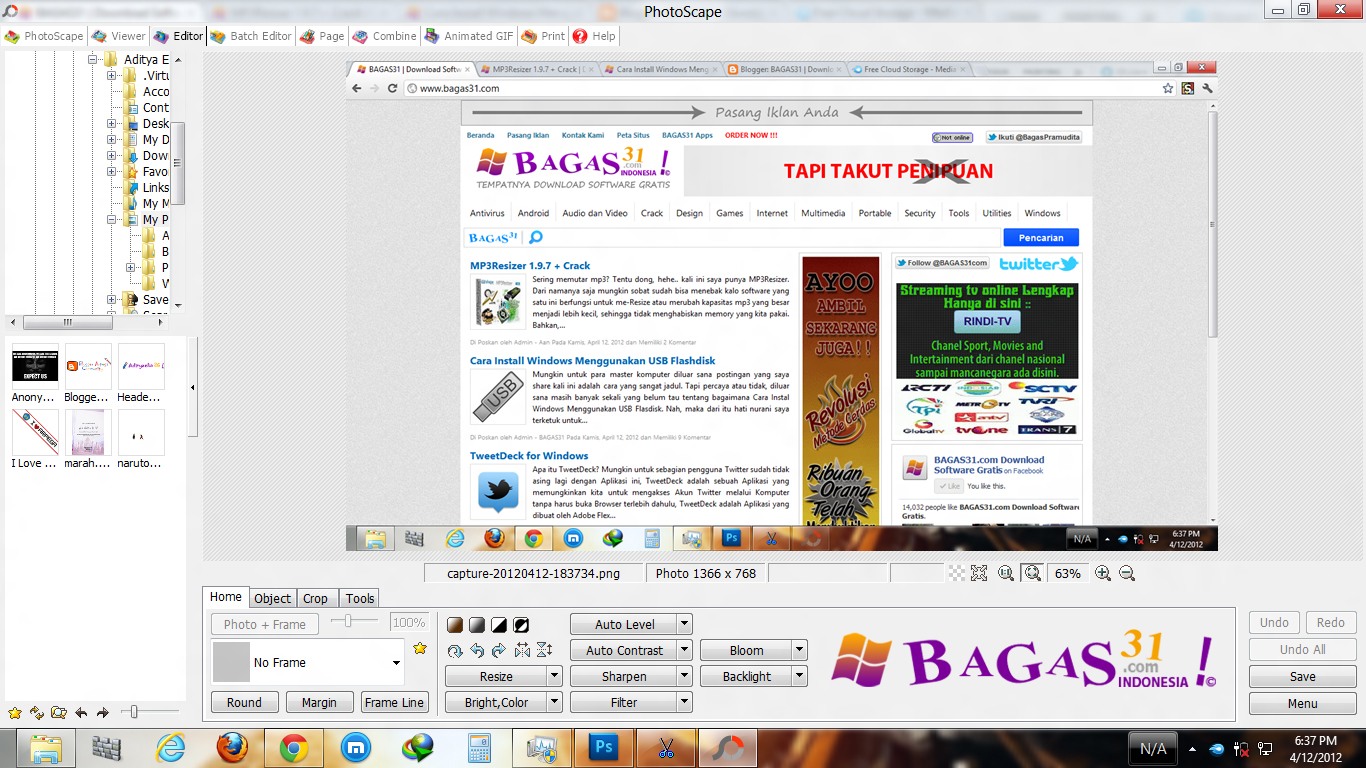Viewport: 1366px width, 768px height.
Task: Open the Resize dropdown arrow
Action: [x=555, y=676]
